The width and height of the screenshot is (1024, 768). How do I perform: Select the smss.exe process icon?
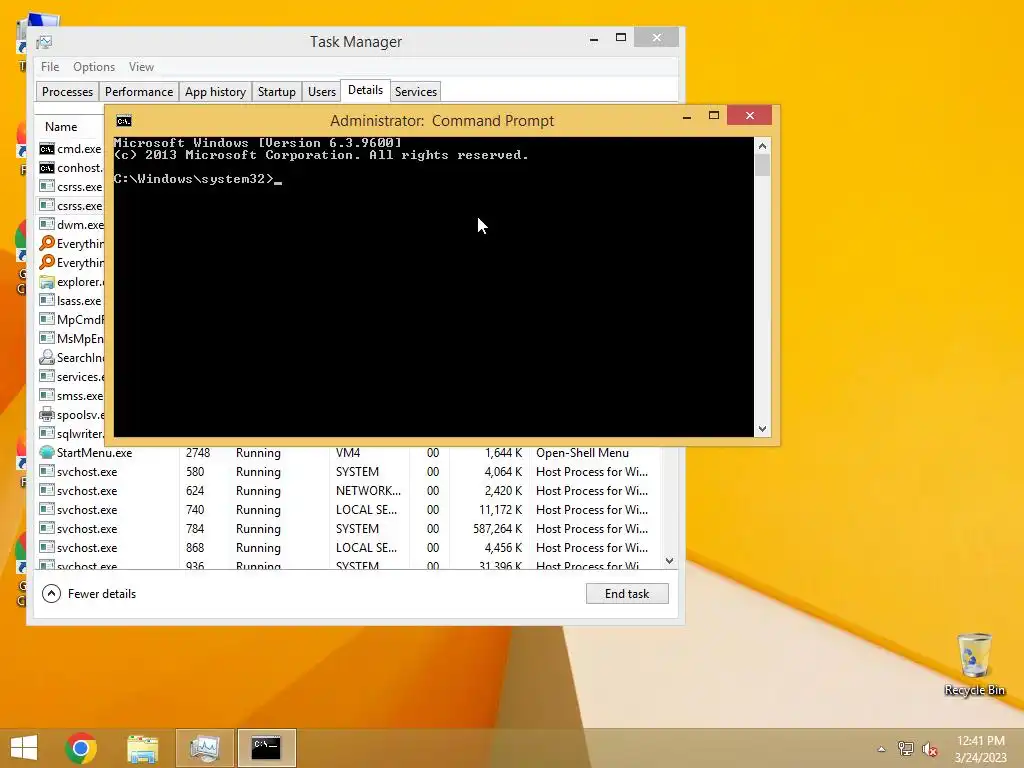click(x=46, y=395)
